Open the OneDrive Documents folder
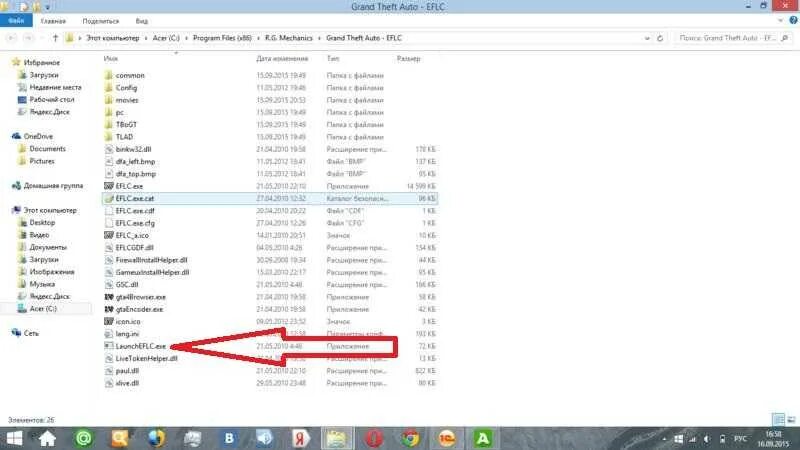Image resolution: width=800 pixels, height=450 pixels. 47,148
